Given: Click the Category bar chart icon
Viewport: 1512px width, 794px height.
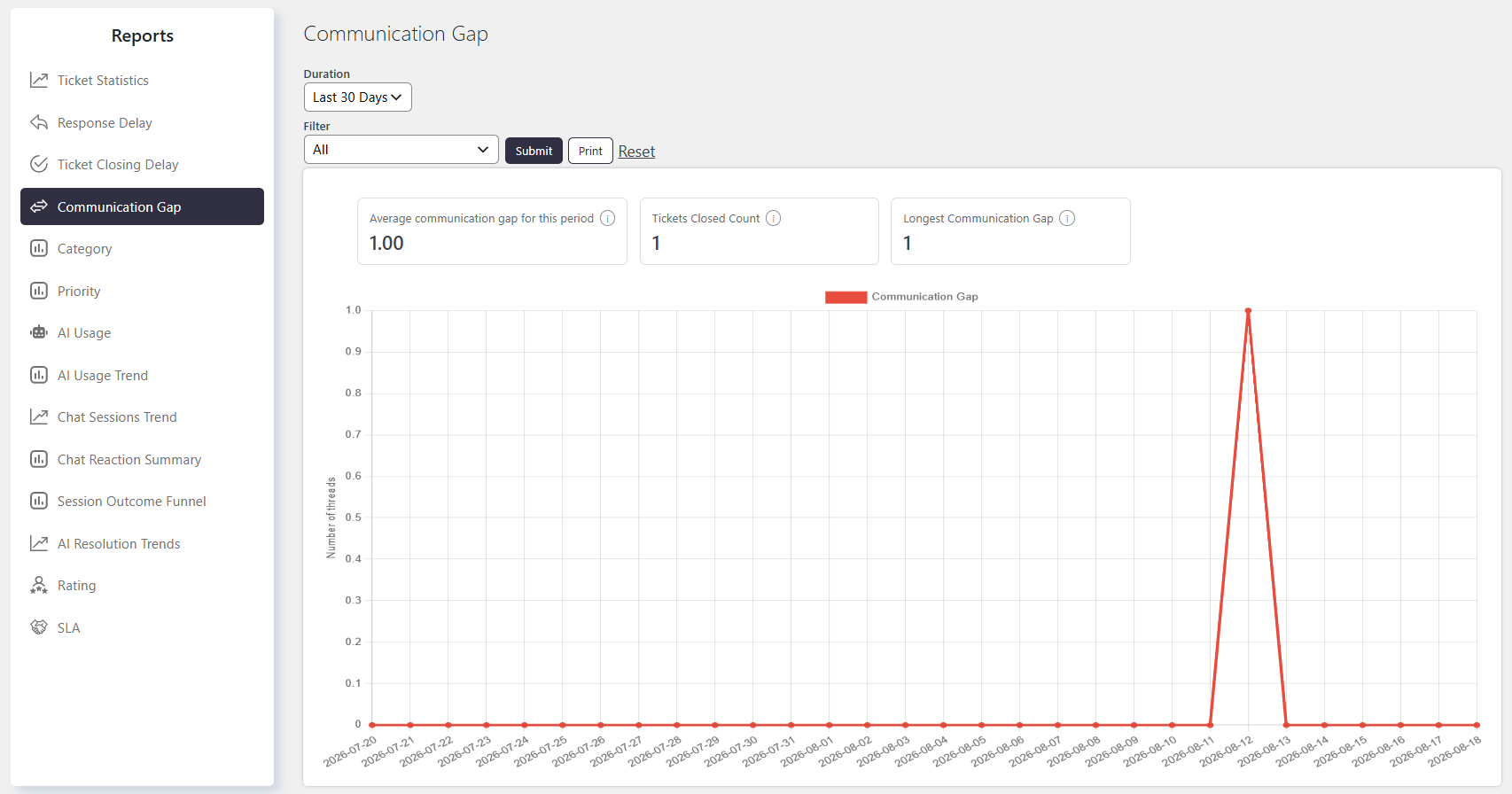Looking at the screenshot, I should click(x=39, y=248).
